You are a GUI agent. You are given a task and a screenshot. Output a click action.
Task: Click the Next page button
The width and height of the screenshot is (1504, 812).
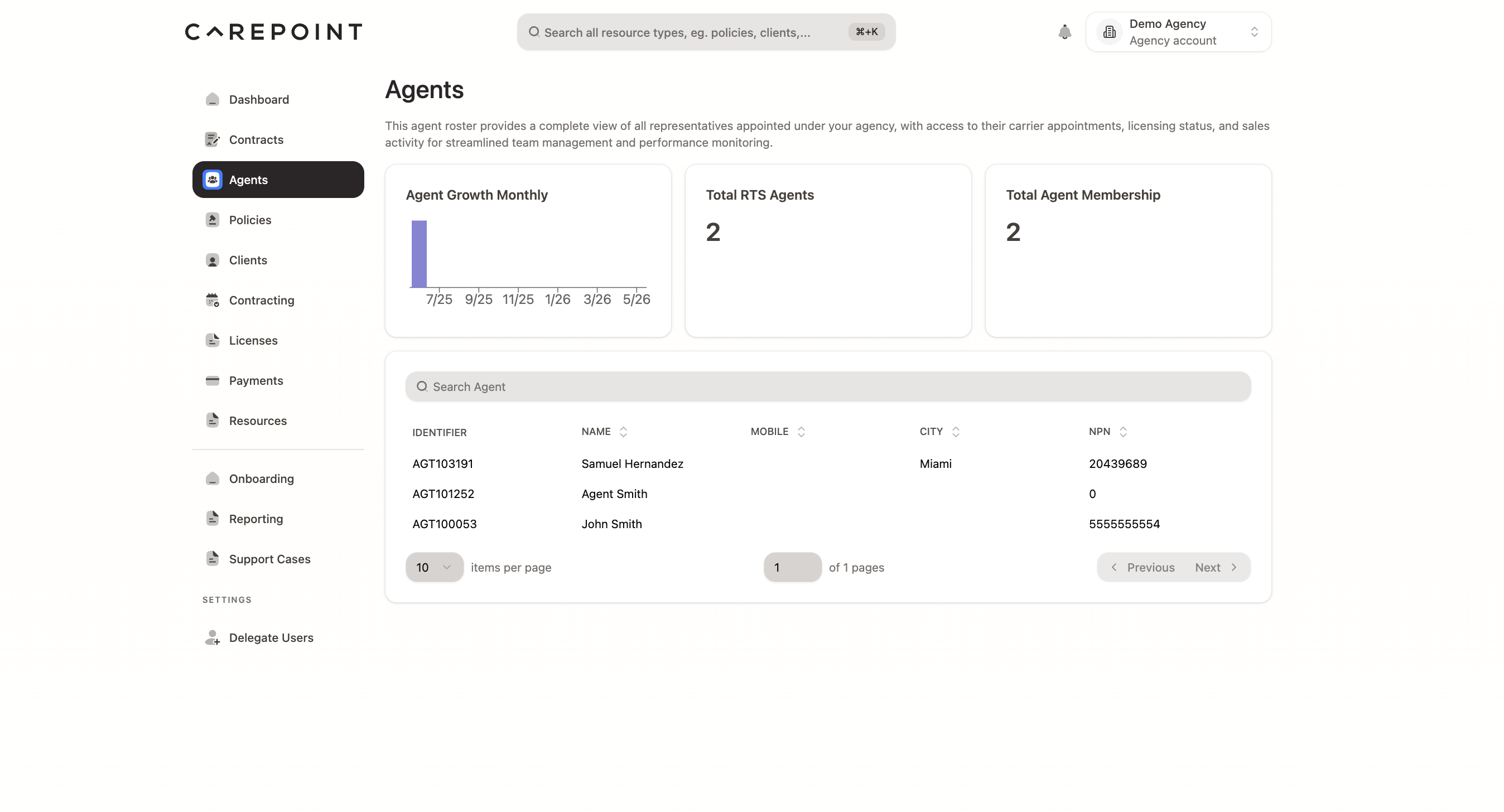tap(1216, 567)
